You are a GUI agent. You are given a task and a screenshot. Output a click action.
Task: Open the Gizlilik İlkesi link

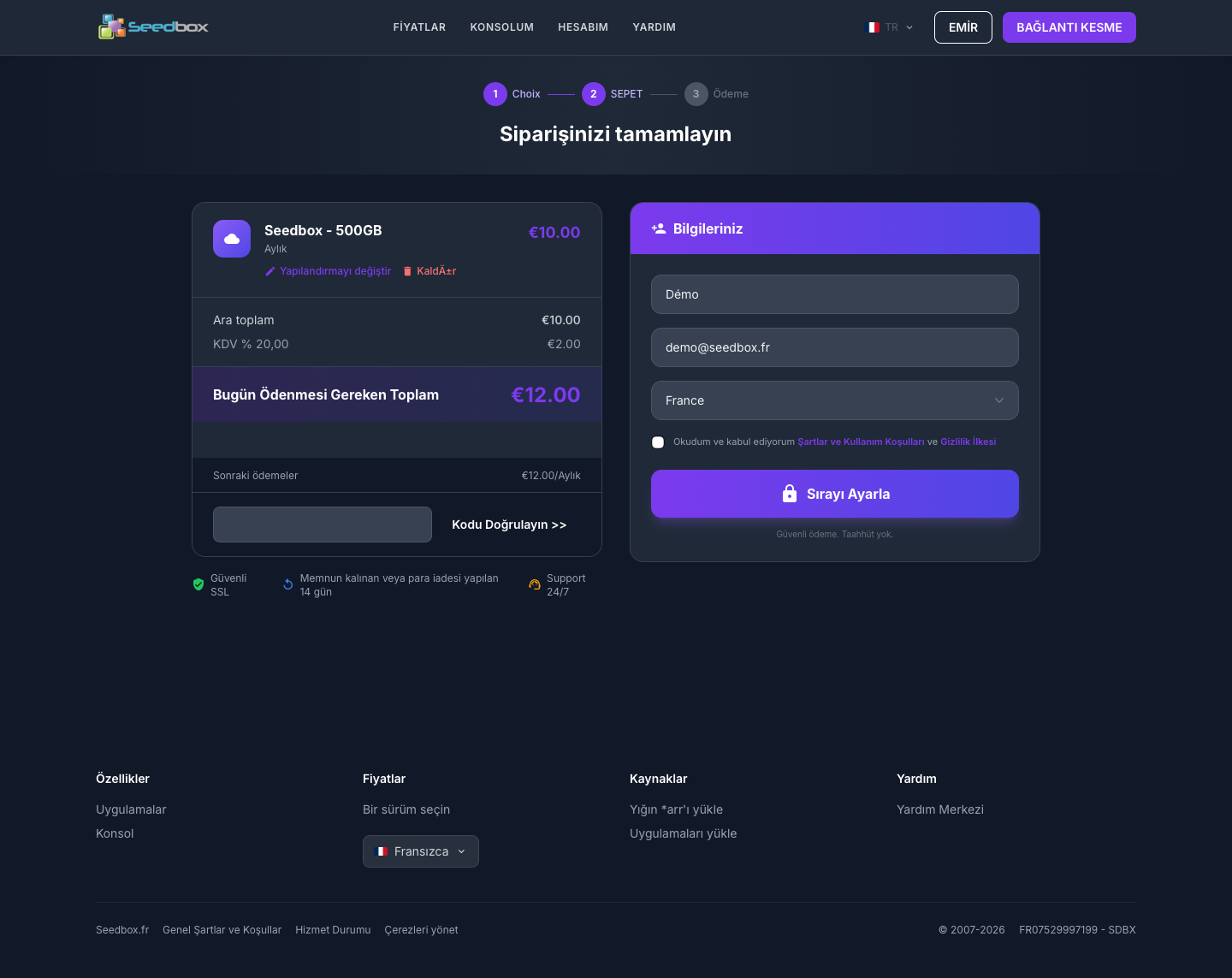(x=968, y=442)
